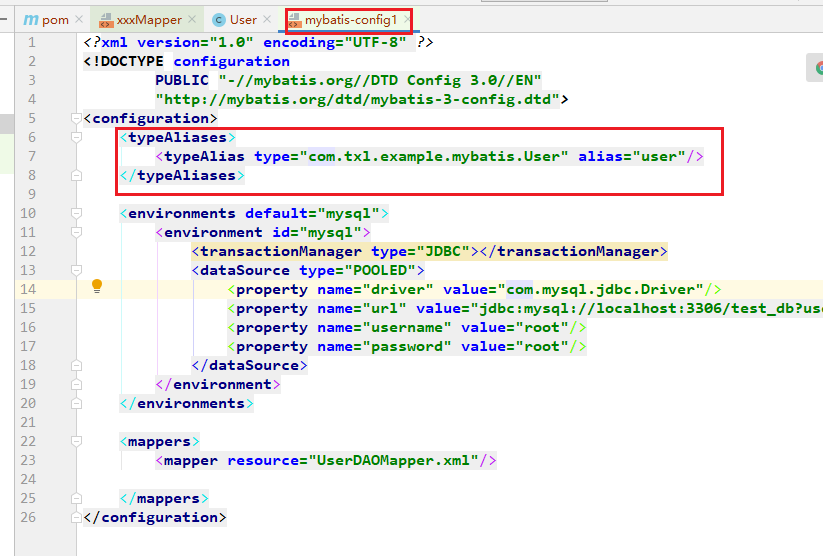Click the Maven icon on pom tab
Viewport: 823px width, 556px height.
[x=31, y=20]
